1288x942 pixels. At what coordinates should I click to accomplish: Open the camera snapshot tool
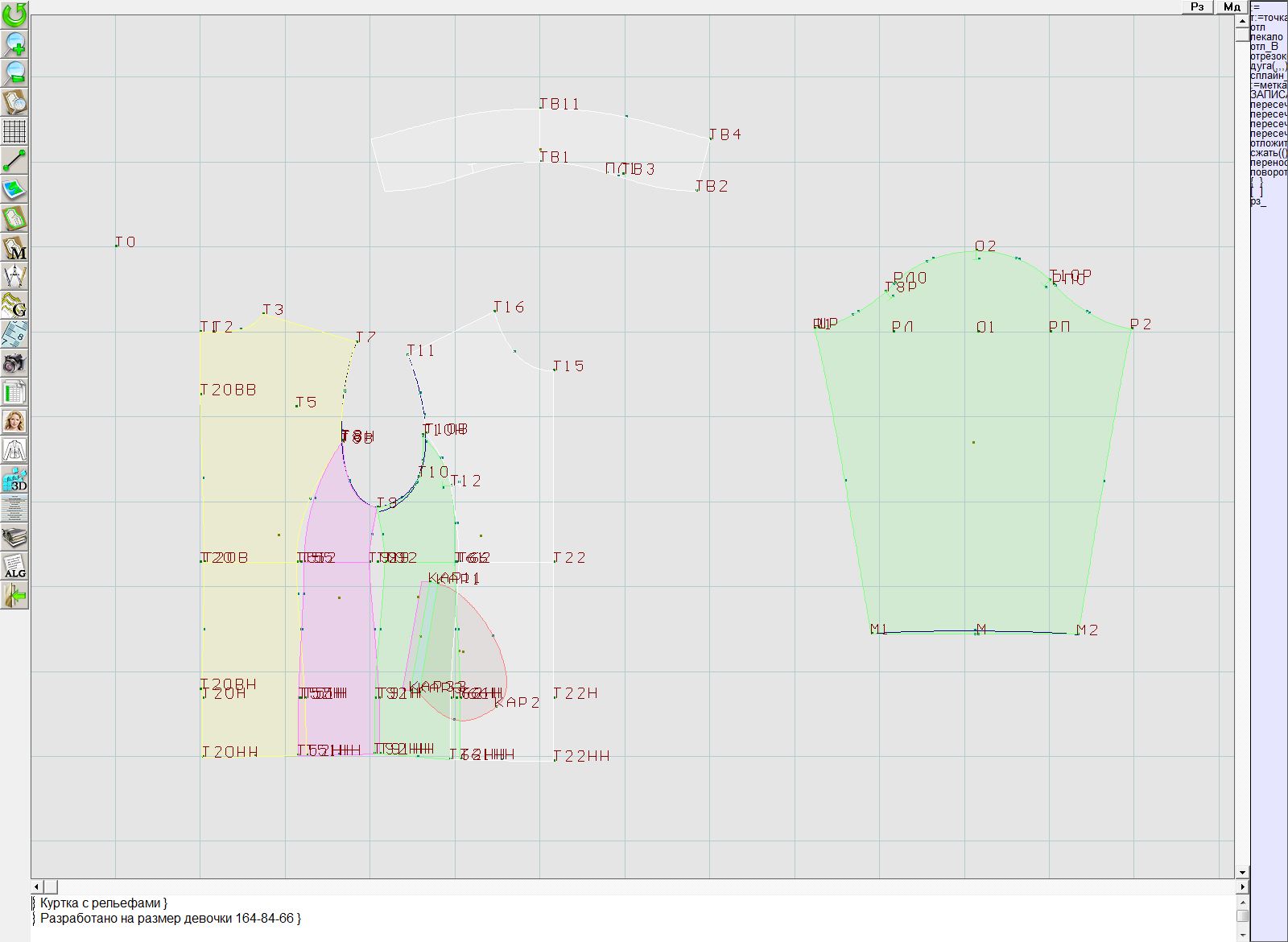(14, 363)
